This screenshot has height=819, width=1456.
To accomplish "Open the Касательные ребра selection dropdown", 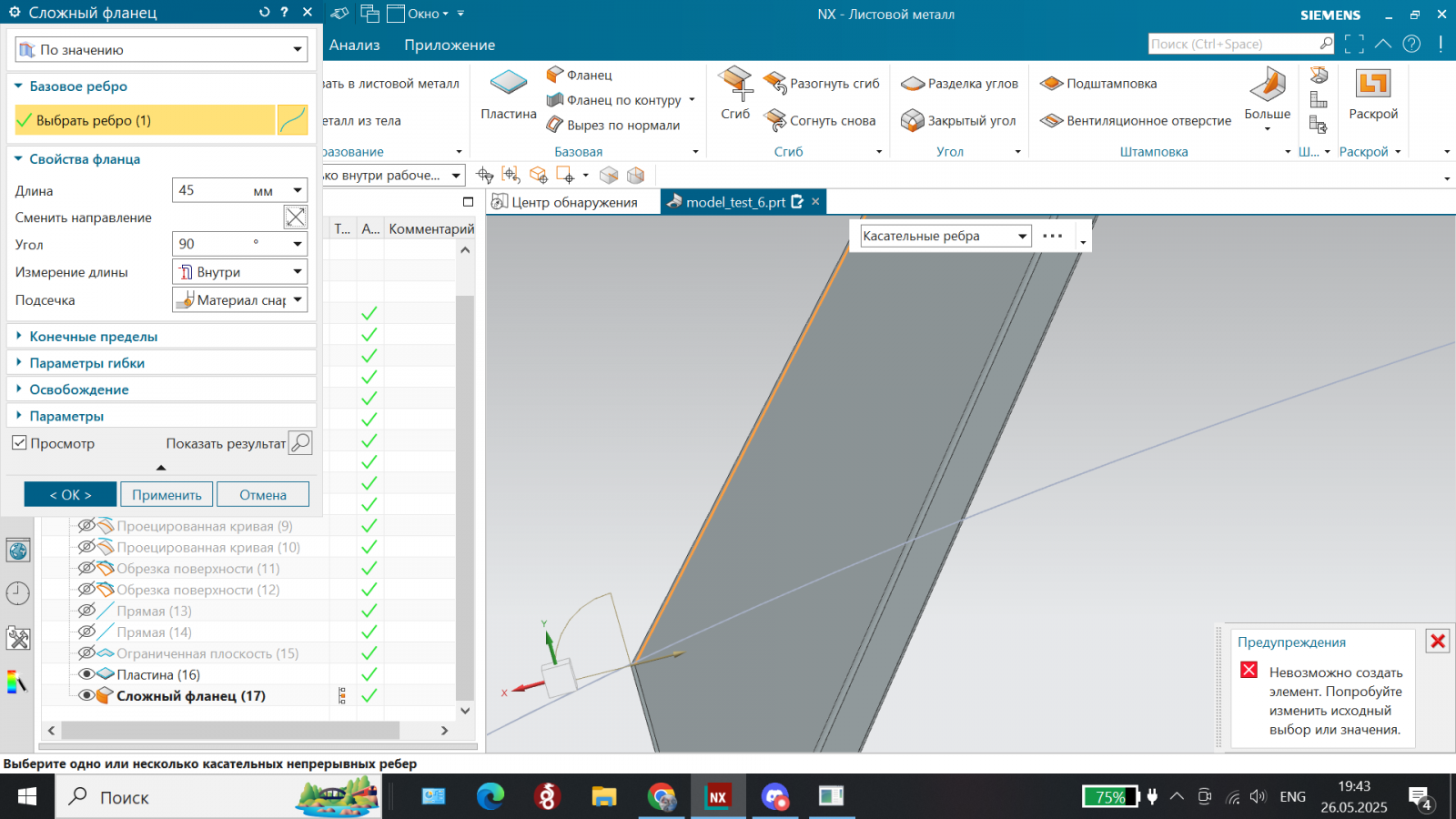I will [945, 237].
